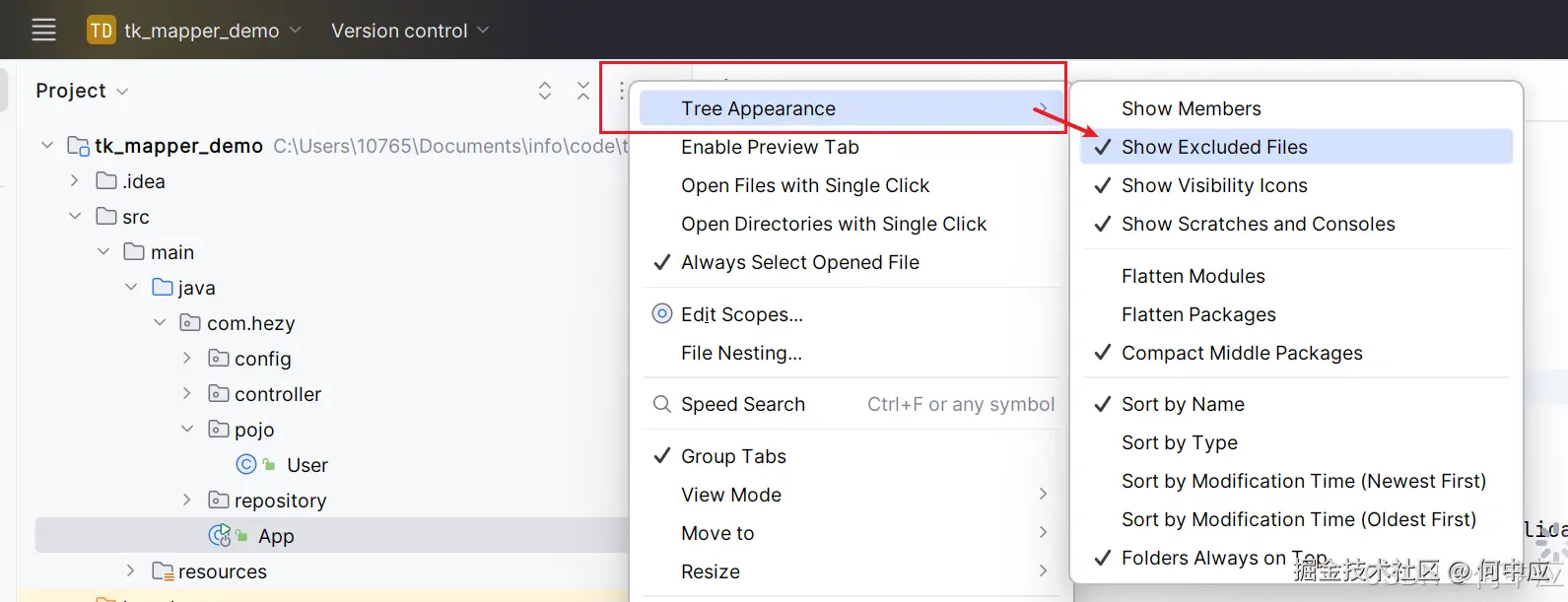Expand the repository package

tap(187, 501)
